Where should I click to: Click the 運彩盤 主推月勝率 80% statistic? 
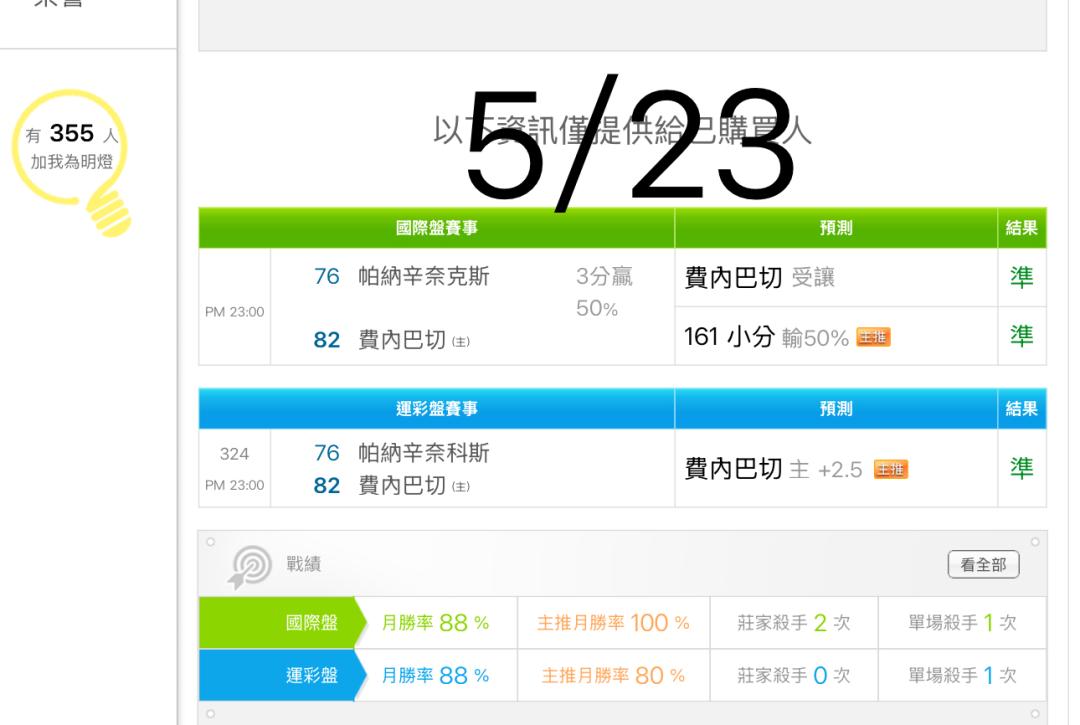613,675
